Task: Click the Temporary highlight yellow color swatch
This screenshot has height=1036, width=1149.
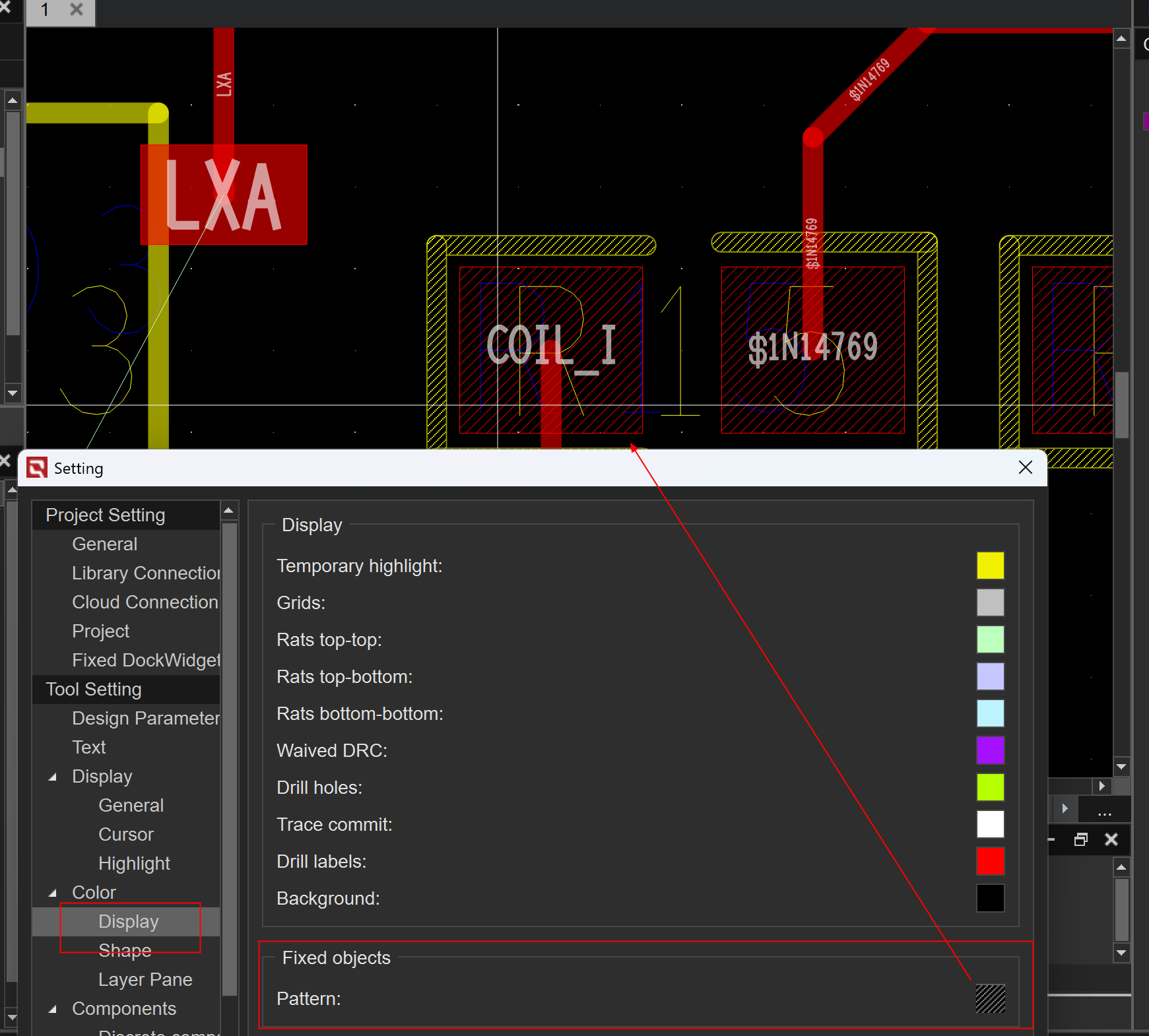Action: [990, 566]
